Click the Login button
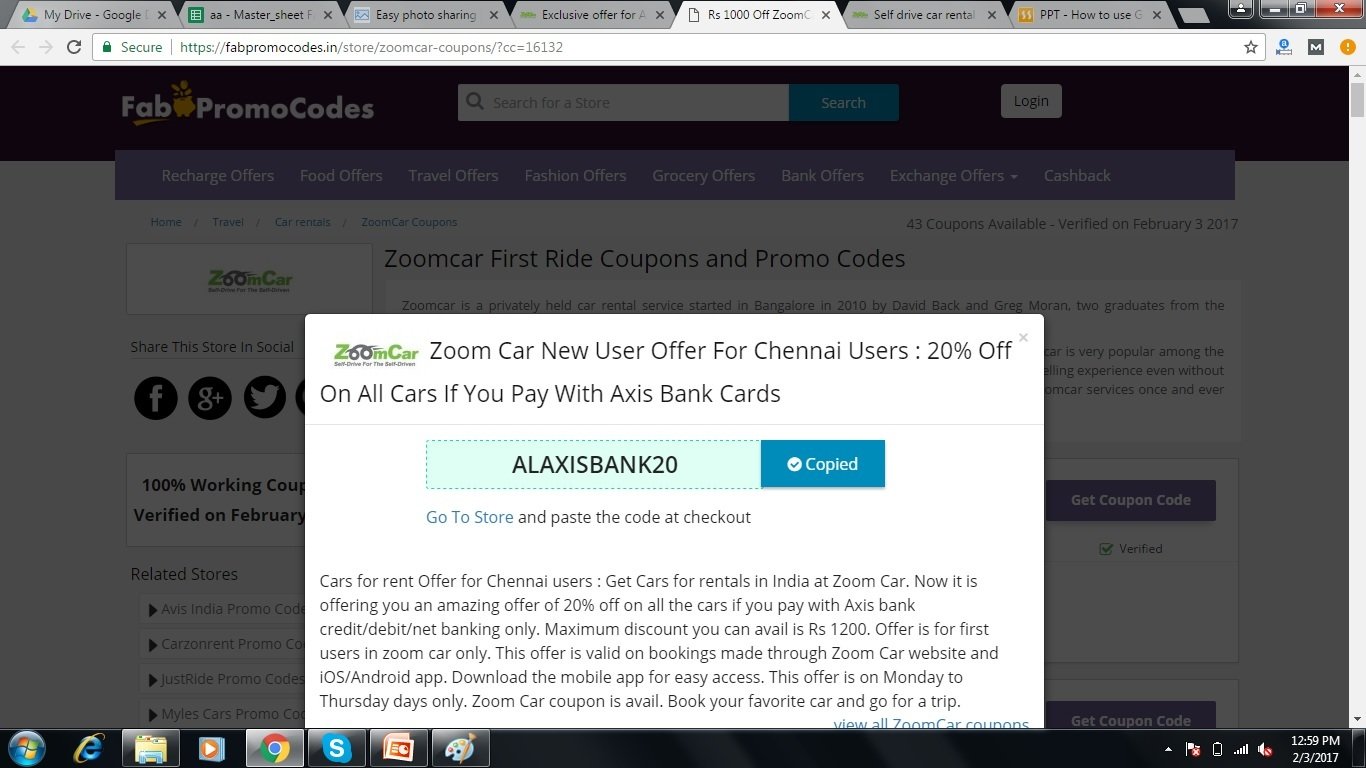 (1031, 101)
